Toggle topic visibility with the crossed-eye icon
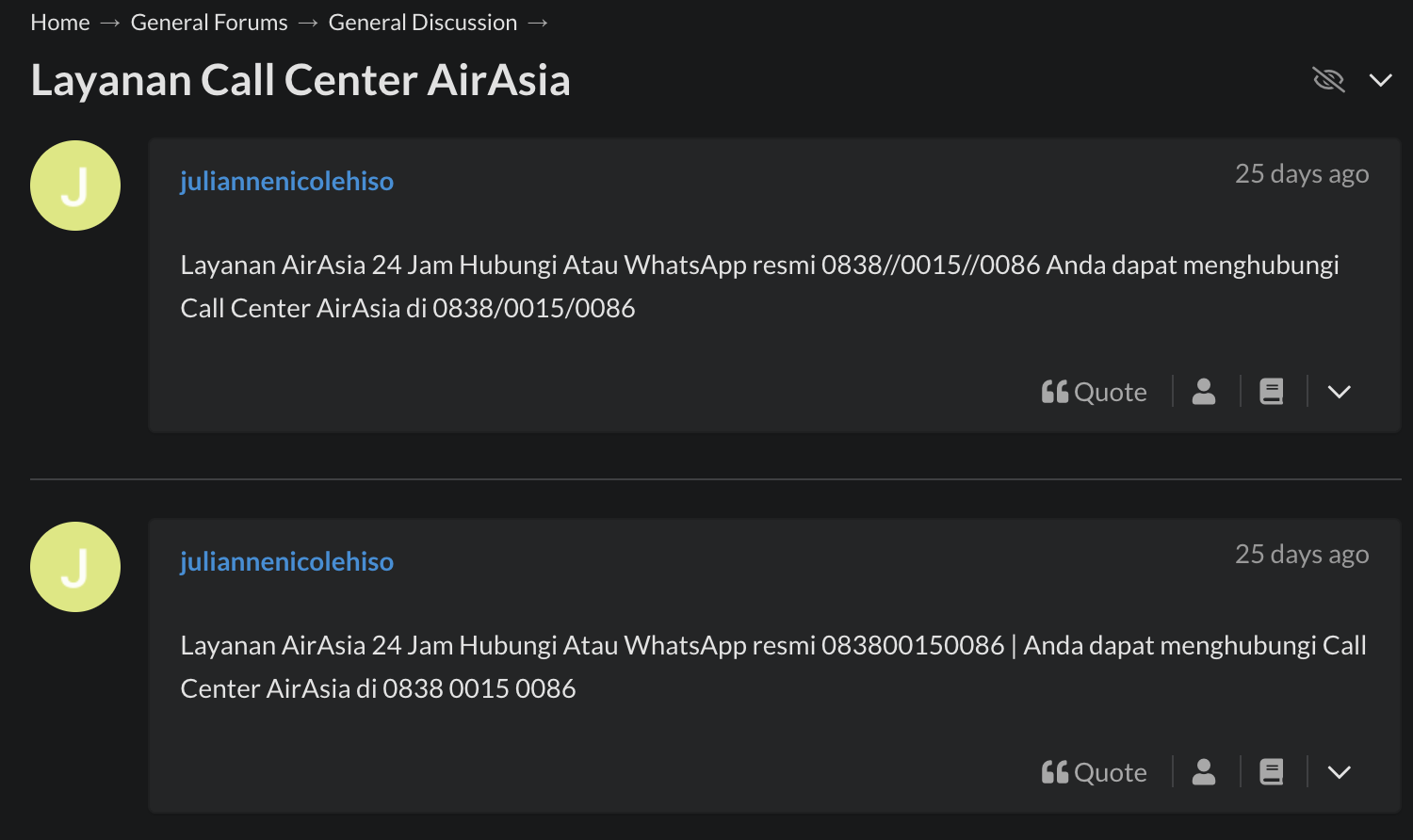The width and height of the screenshot is (1413, 840). (1328, 80)
